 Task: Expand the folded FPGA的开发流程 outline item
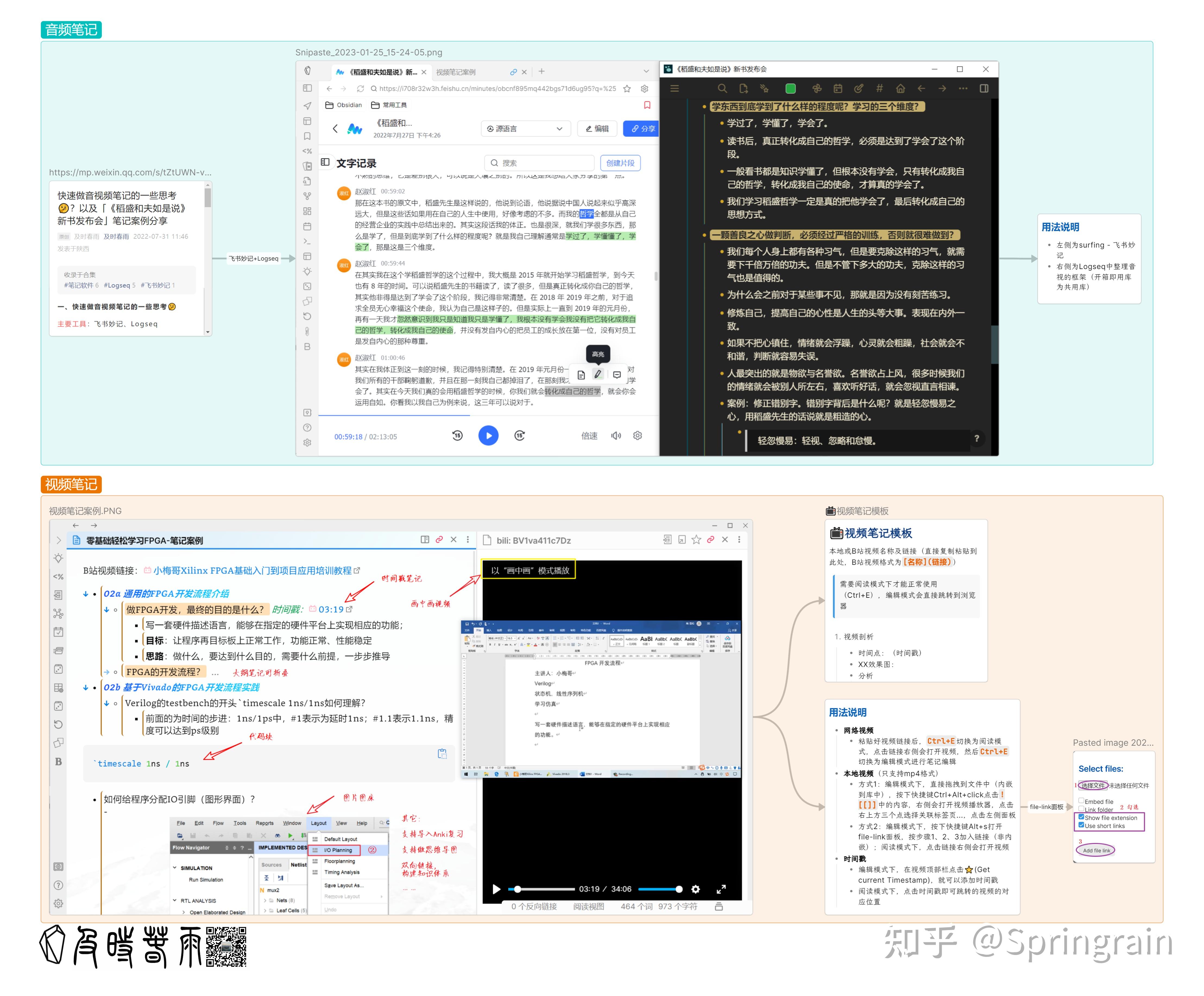(x=107, y=672)
